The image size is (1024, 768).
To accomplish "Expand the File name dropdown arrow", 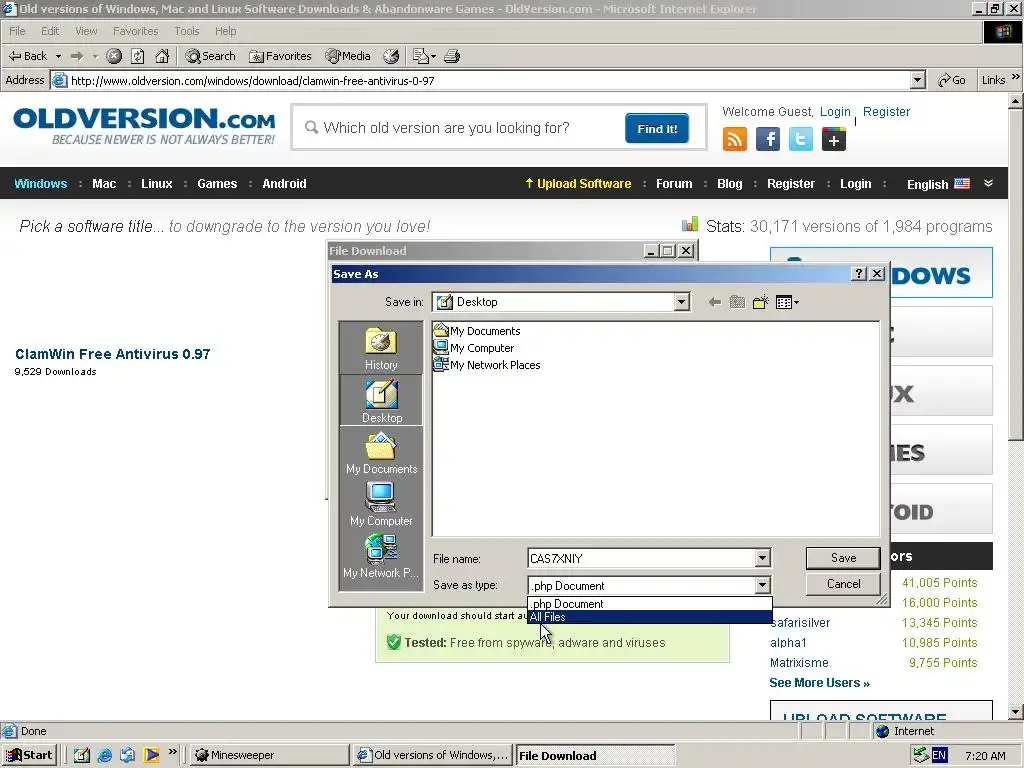I will [762, 558].
